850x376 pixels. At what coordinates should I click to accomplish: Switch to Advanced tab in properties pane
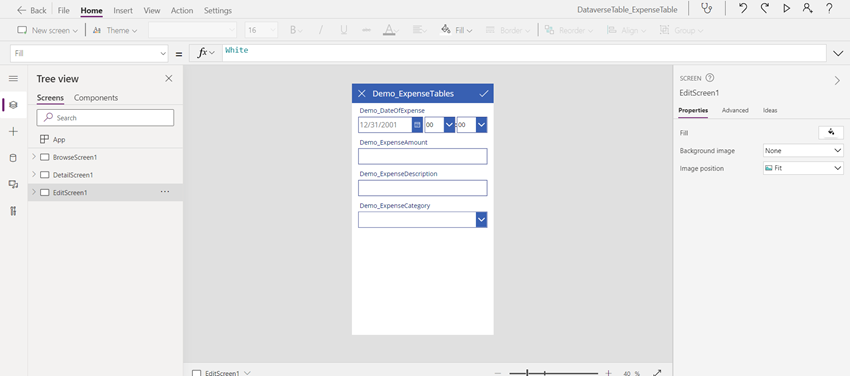pos(735,110)
